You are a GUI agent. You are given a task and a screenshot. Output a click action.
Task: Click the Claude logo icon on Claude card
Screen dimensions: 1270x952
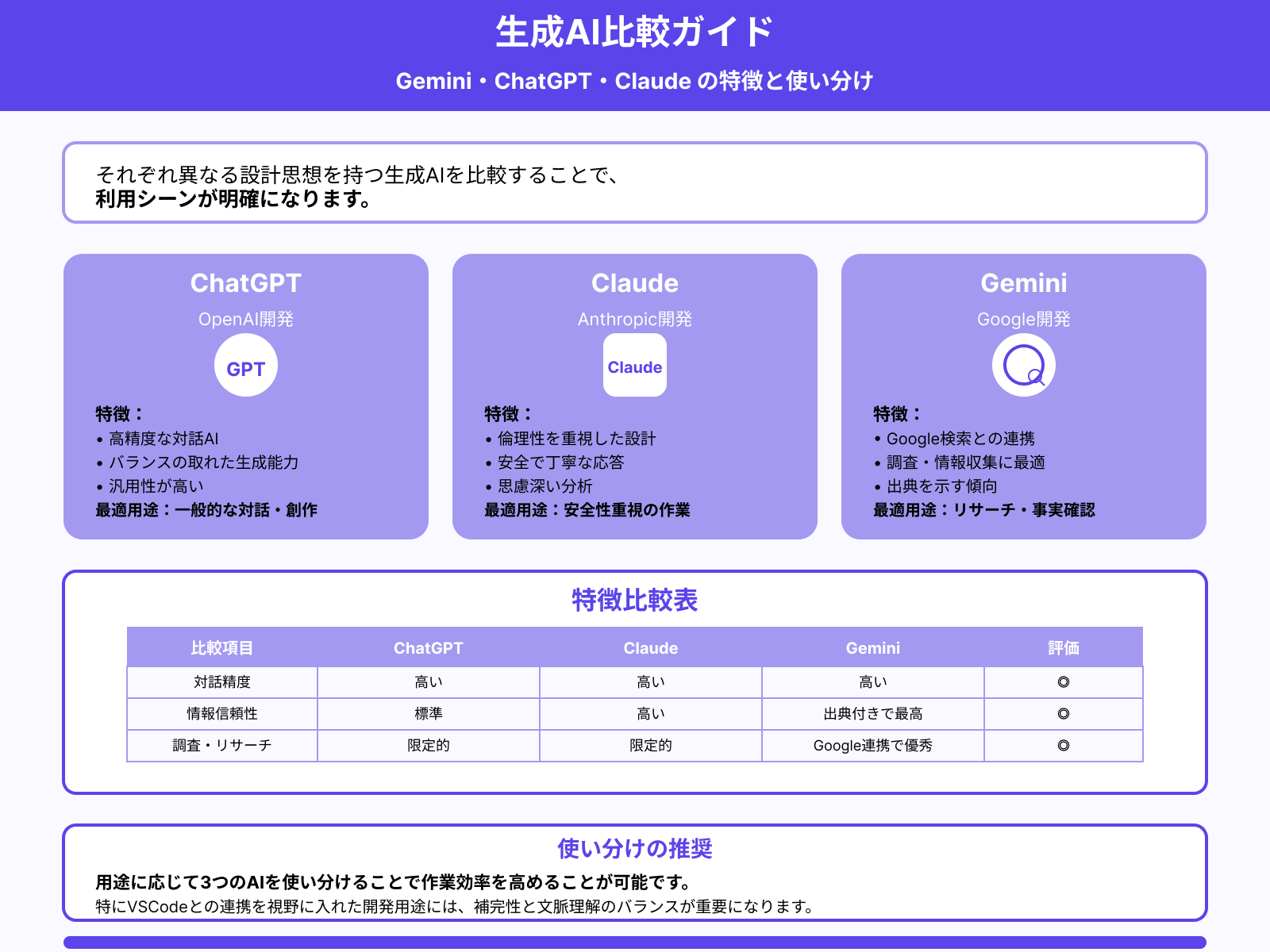pyautogui.click(x=633, y=366)
